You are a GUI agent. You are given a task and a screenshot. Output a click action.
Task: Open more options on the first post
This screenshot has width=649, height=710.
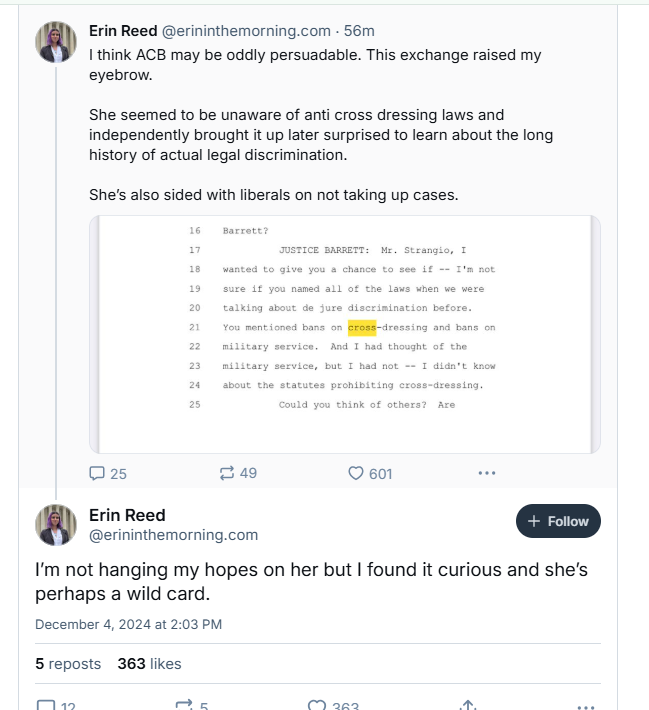pyautogui.click(x=486, y=473)
